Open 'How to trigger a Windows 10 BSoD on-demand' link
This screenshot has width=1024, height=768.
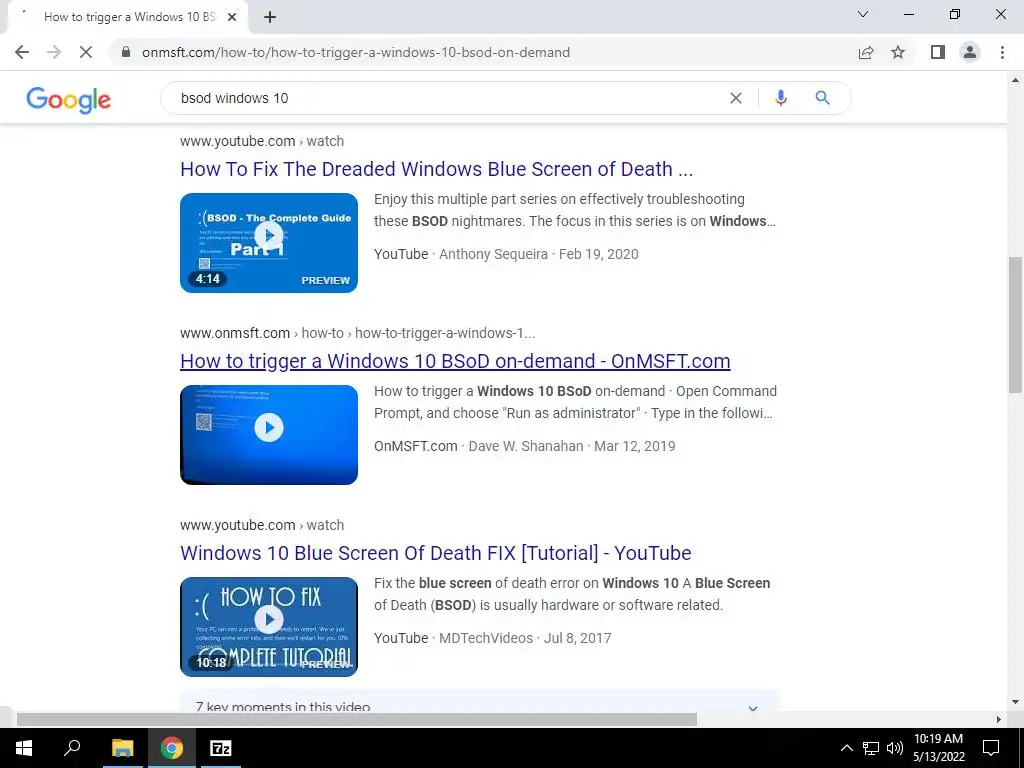[x=455, y=361]
